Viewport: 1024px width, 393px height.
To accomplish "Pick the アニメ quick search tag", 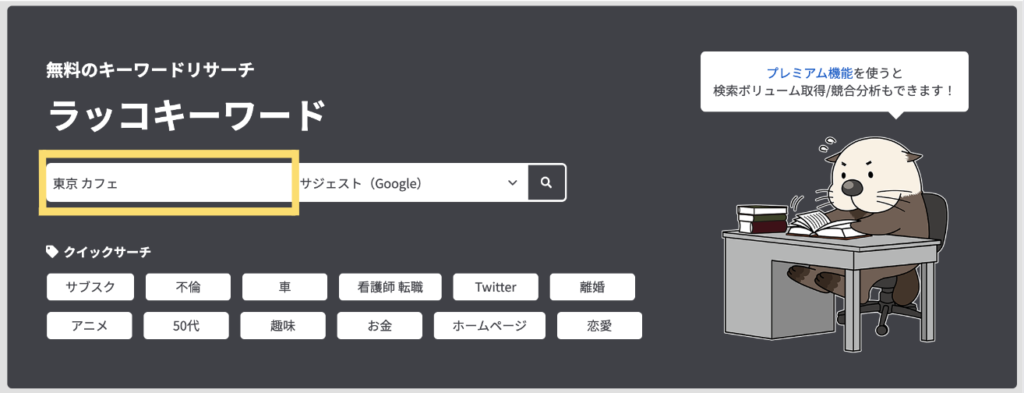I will coord(89,326).
